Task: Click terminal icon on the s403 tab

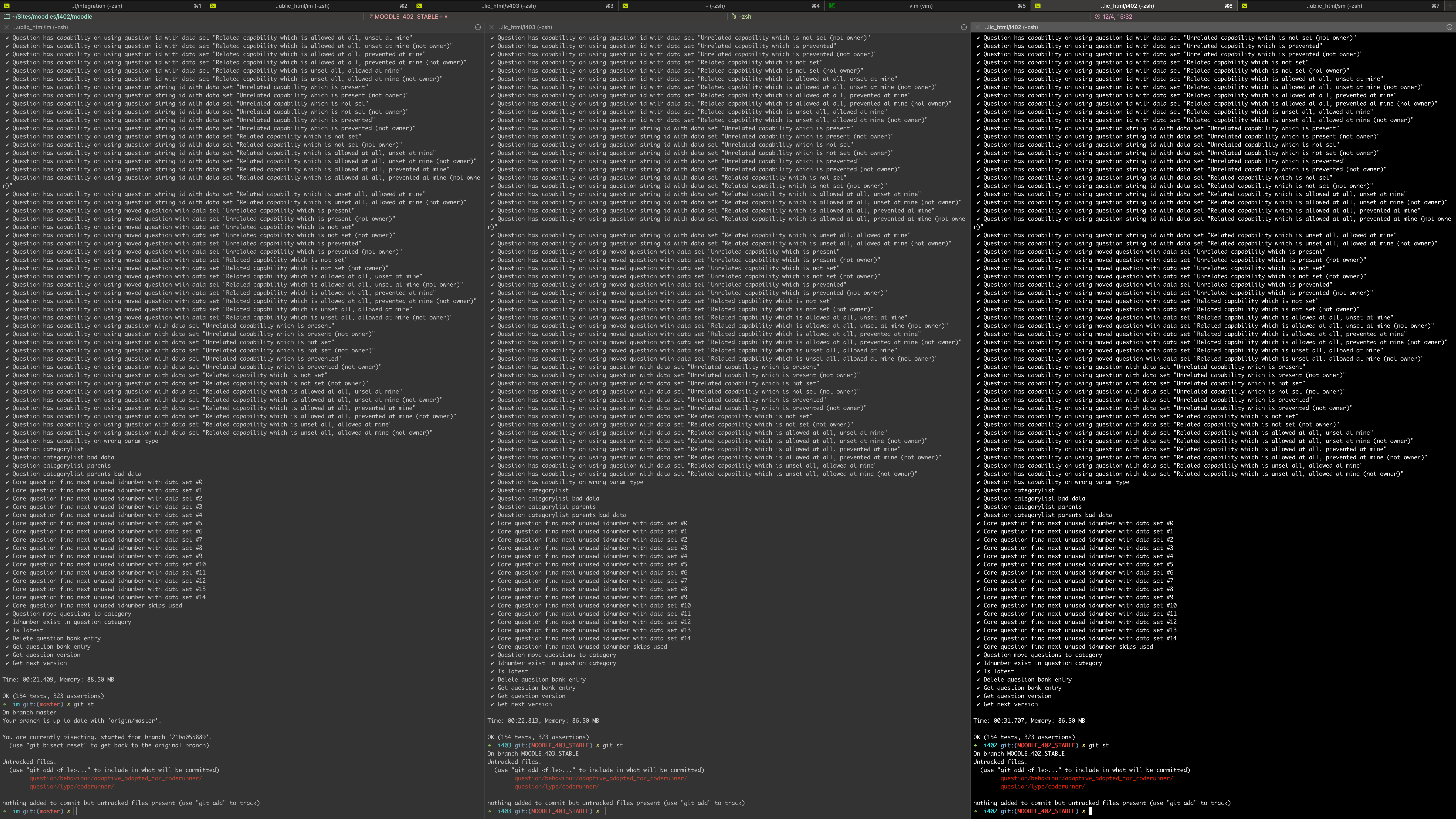Action: coord(419,6)
